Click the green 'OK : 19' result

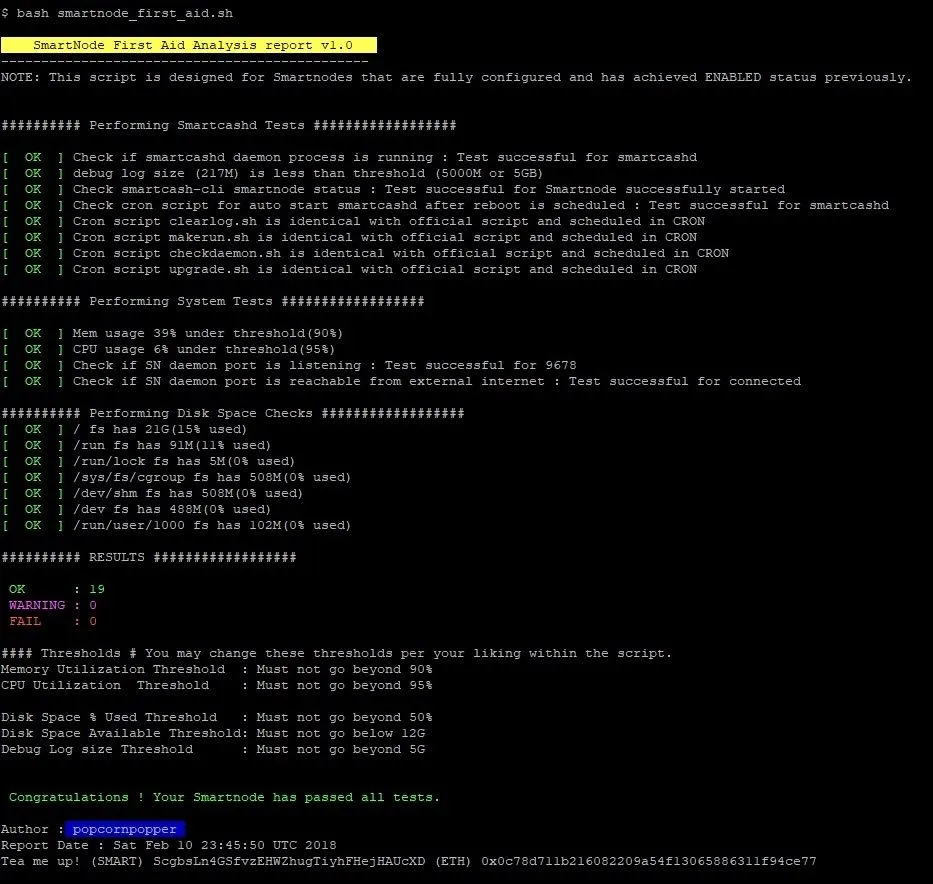point(57,590)
